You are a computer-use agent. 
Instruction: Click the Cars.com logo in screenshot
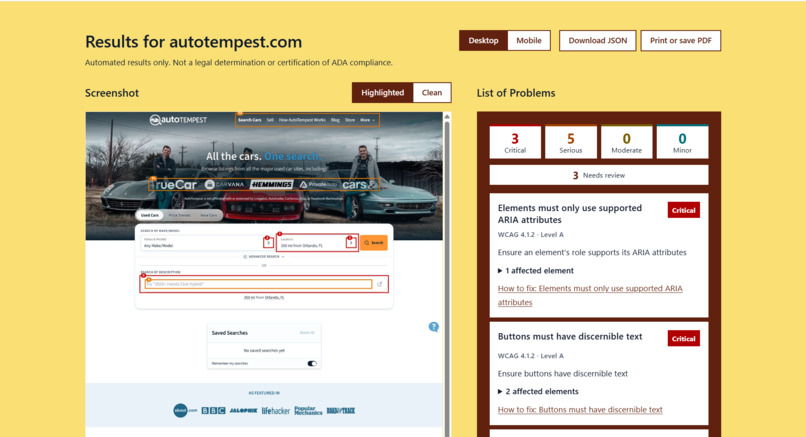(x=359, y=185)
